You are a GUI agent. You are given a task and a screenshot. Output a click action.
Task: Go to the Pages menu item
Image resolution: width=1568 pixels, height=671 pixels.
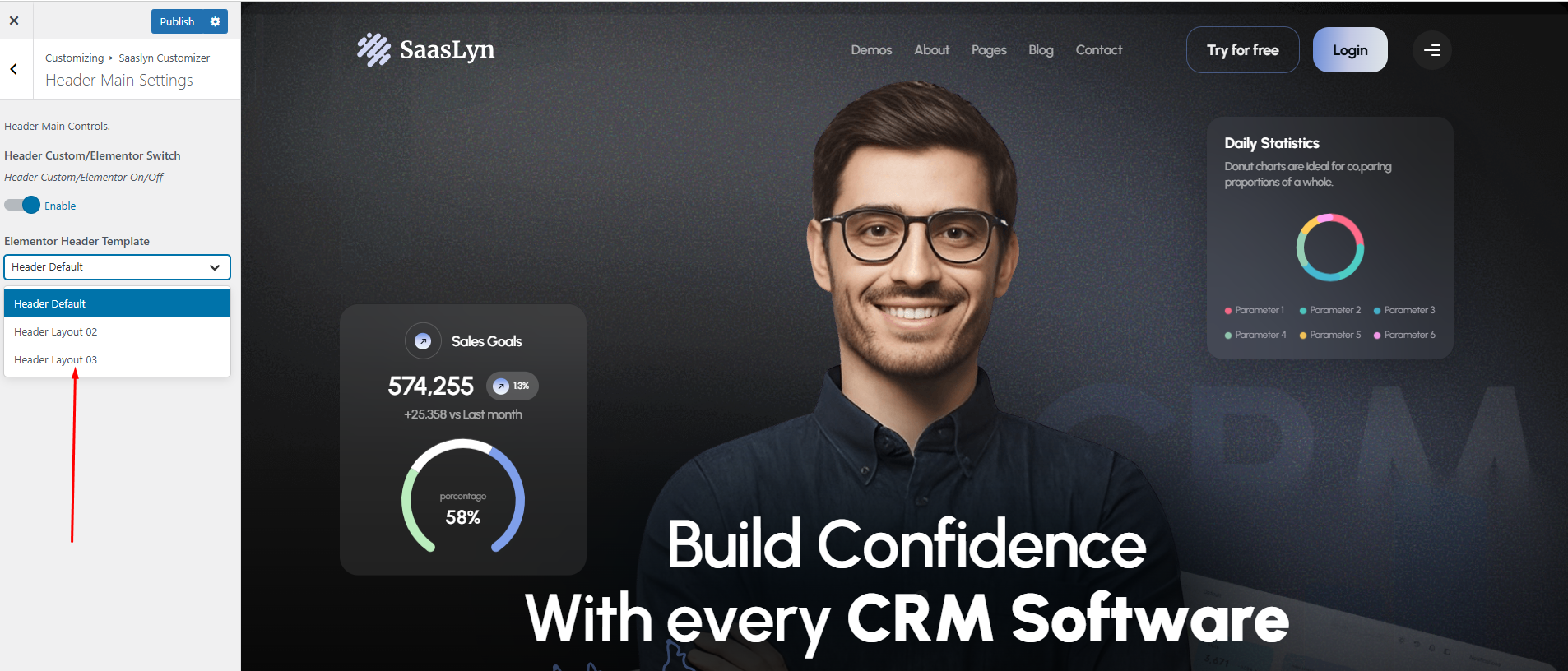pos(988,50)
